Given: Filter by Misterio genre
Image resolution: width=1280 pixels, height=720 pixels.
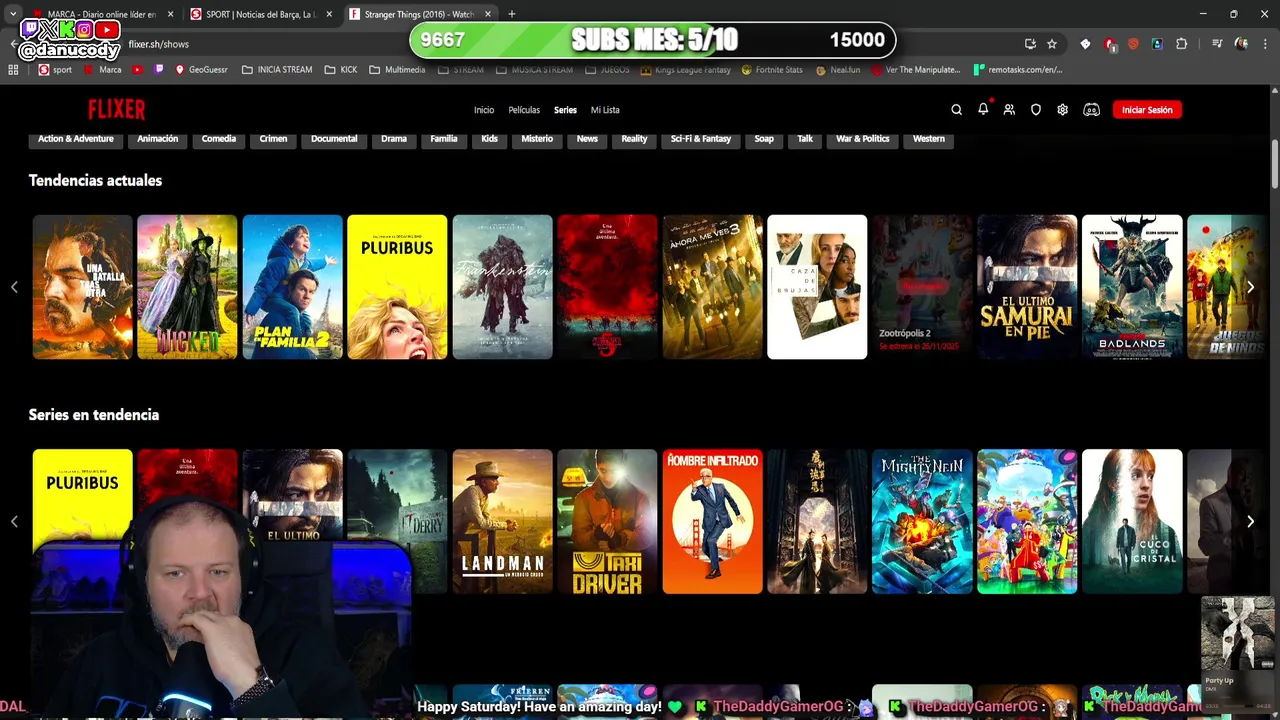Looking at the screenshot, I should click(x=537, y=139).
